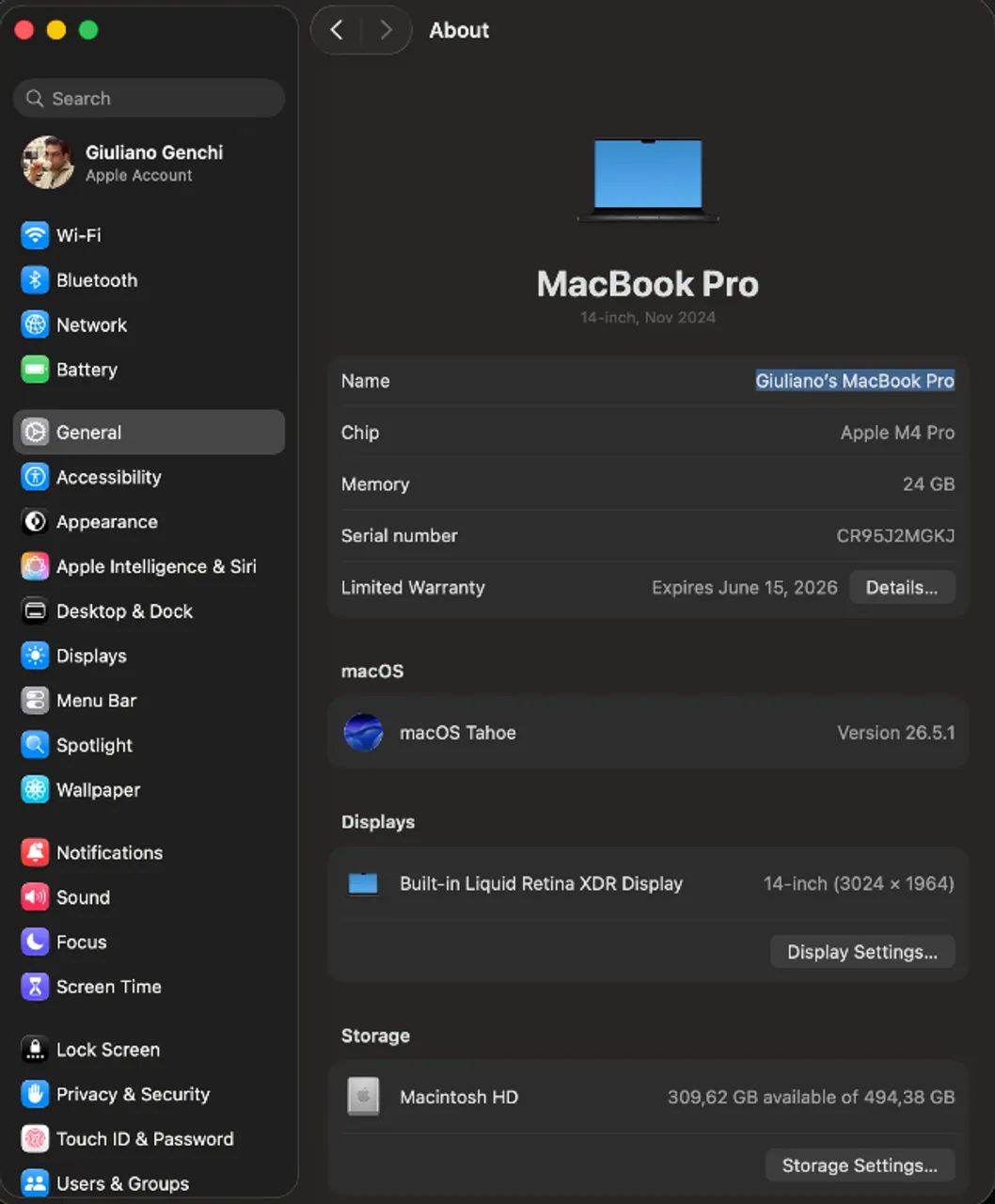The height and width of the screenshot is (1204, 995).
Task: Click the Expires June 15, 2026 text
Action: coord(744,588)
